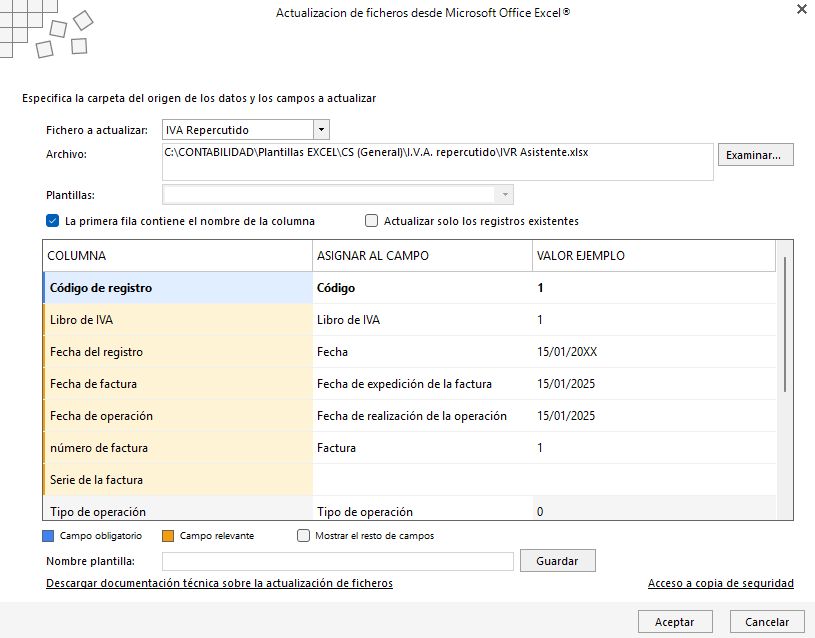Click the ASIGNAR AL CAMPO header

click(x=423, y=256)
